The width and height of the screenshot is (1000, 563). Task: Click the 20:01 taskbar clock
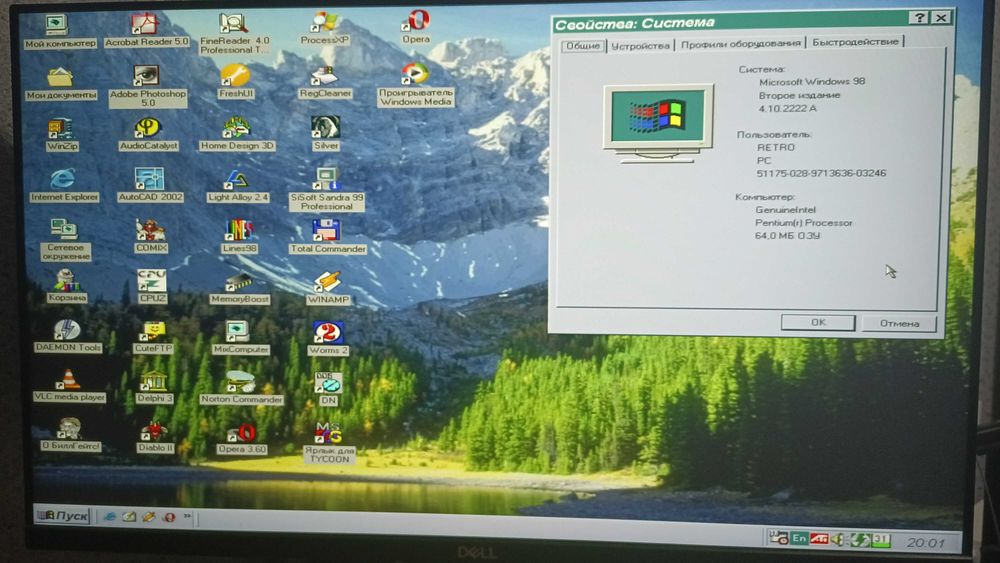coord(925,543)
